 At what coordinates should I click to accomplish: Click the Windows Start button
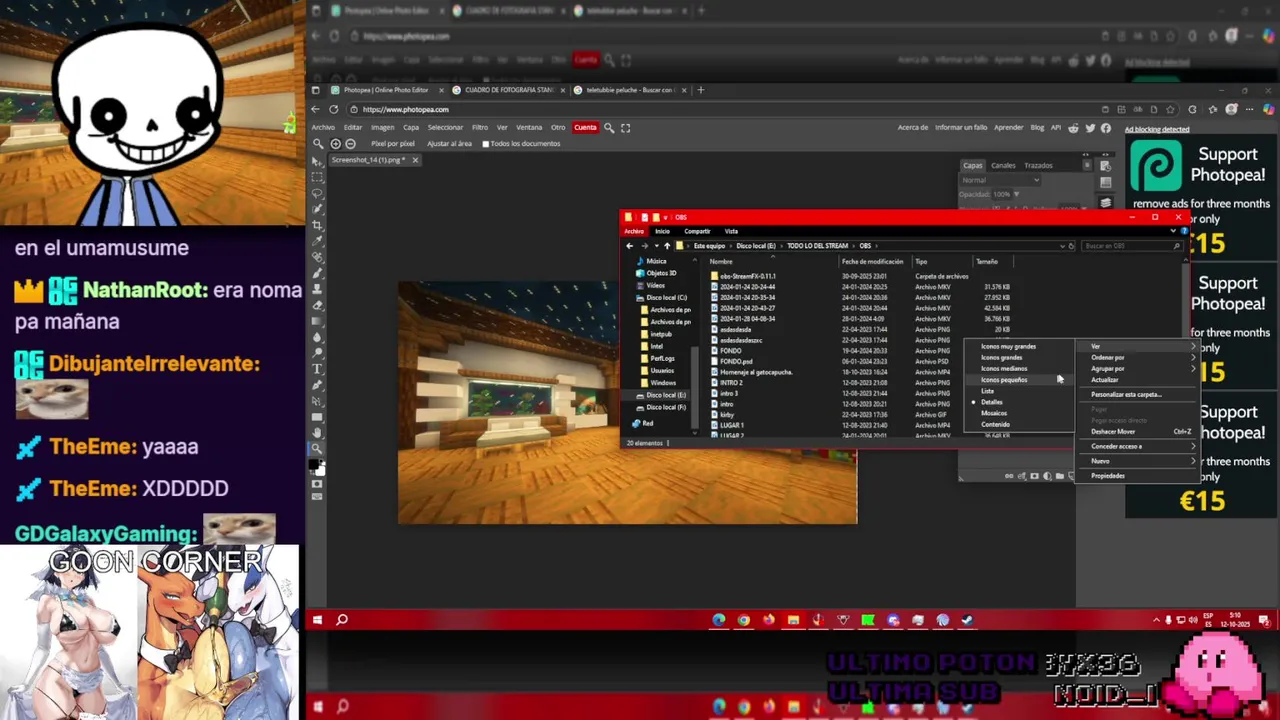[317, 620]
